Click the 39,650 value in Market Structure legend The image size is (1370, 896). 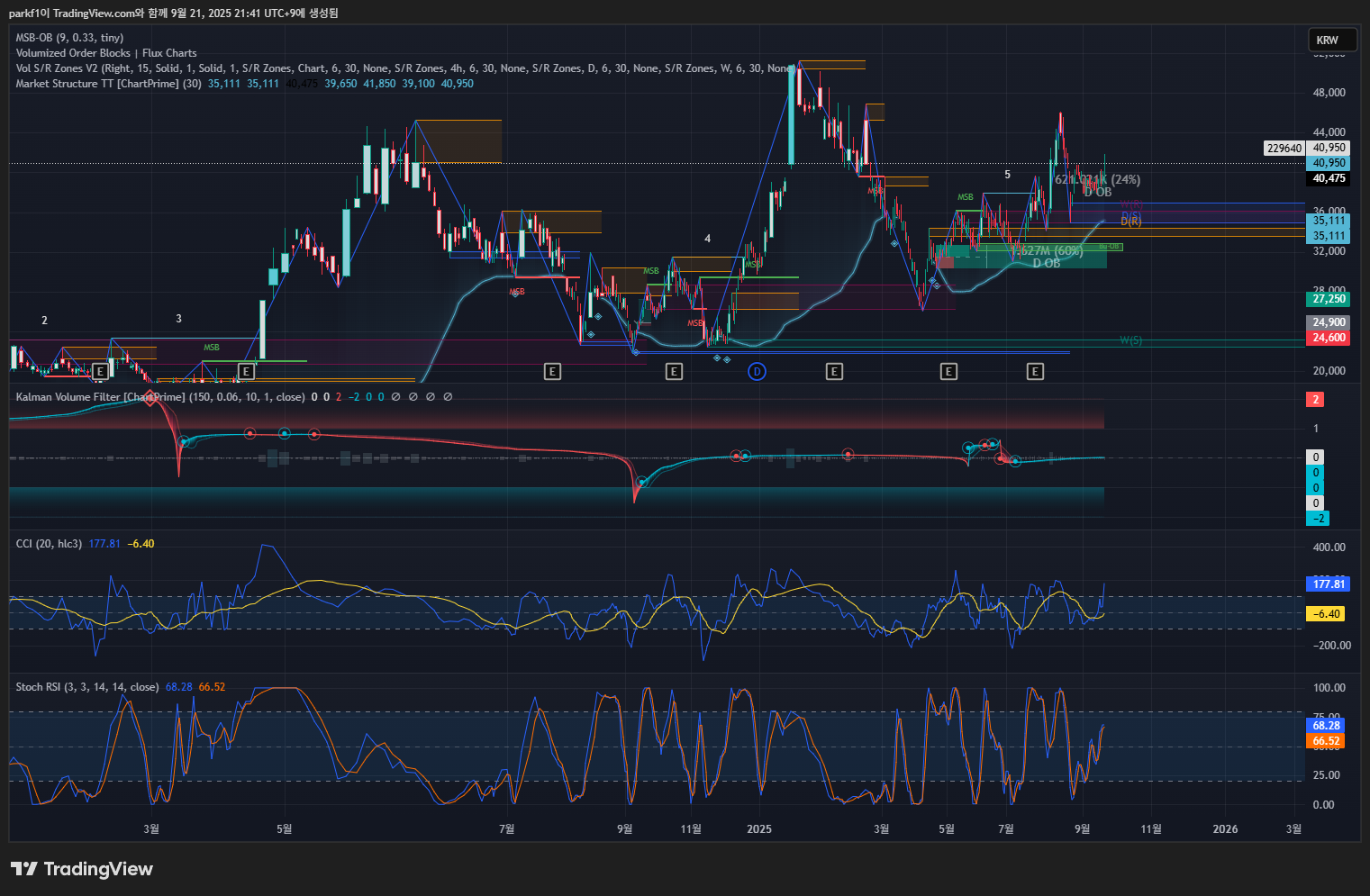click(x=340, y=84)
